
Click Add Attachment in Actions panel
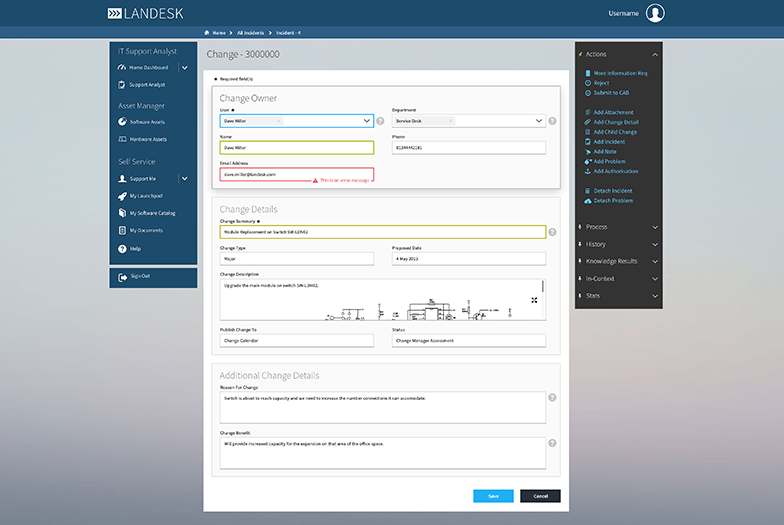point(614,112)
